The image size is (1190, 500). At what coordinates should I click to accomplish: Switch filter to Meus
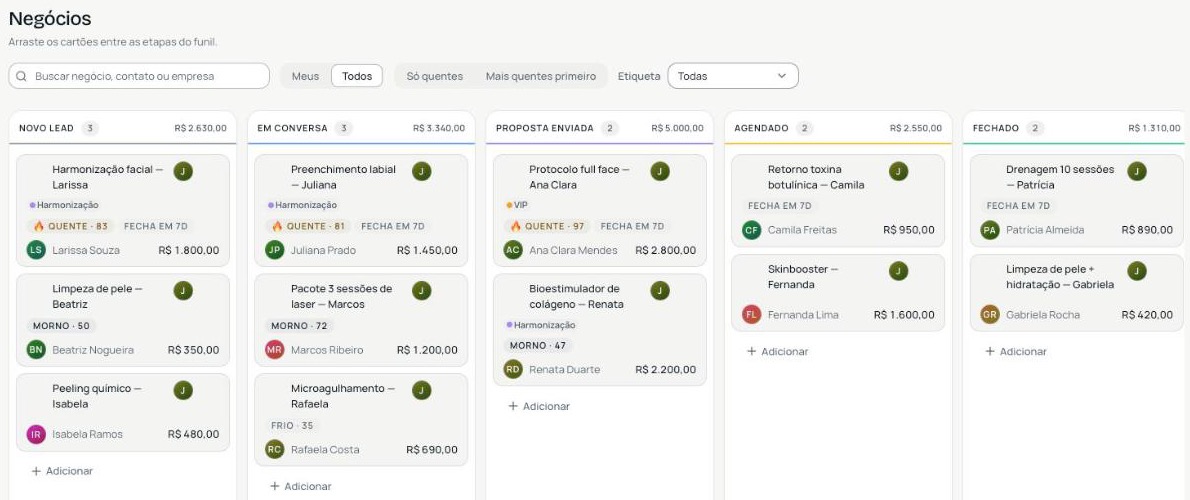click(x=306, y=76)
